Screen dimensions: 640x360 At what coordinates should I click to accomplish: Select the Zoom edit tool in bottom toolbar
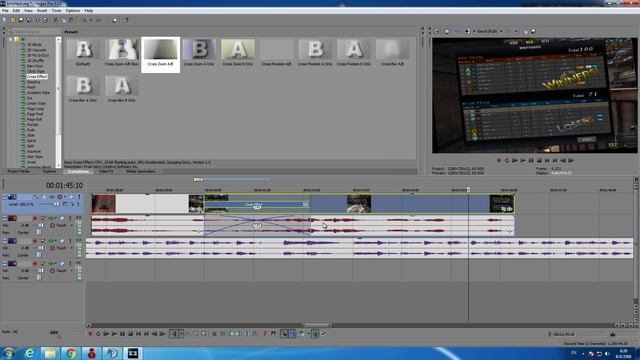tap(204, 334)
